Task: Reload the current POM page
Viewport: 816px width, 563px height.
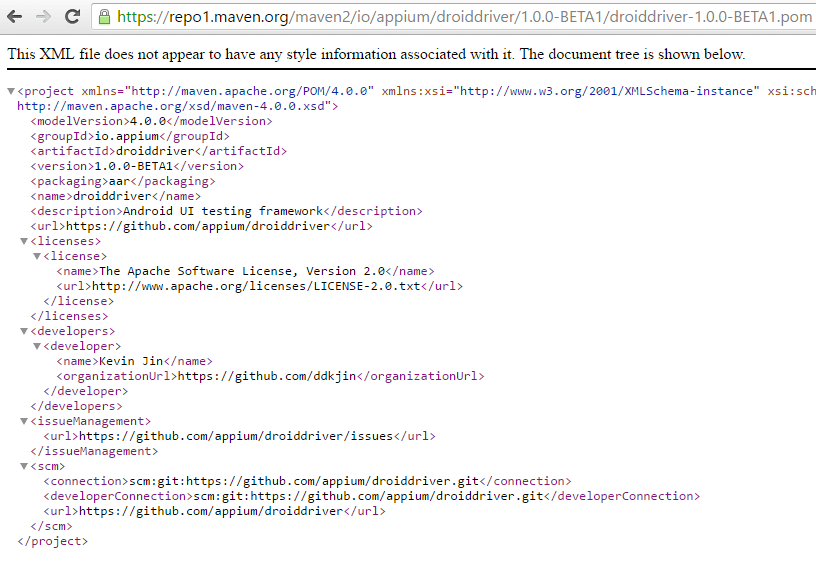Action: pos(72,17)
